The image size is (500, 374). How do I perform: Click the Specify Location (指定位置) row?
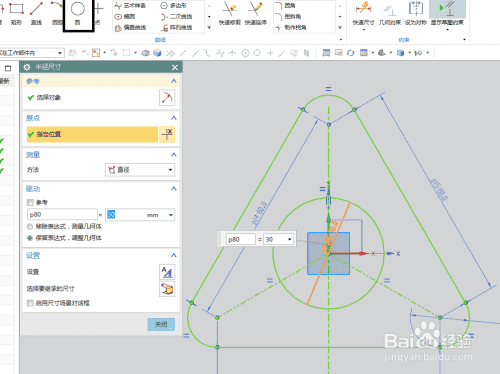[92, 134]
